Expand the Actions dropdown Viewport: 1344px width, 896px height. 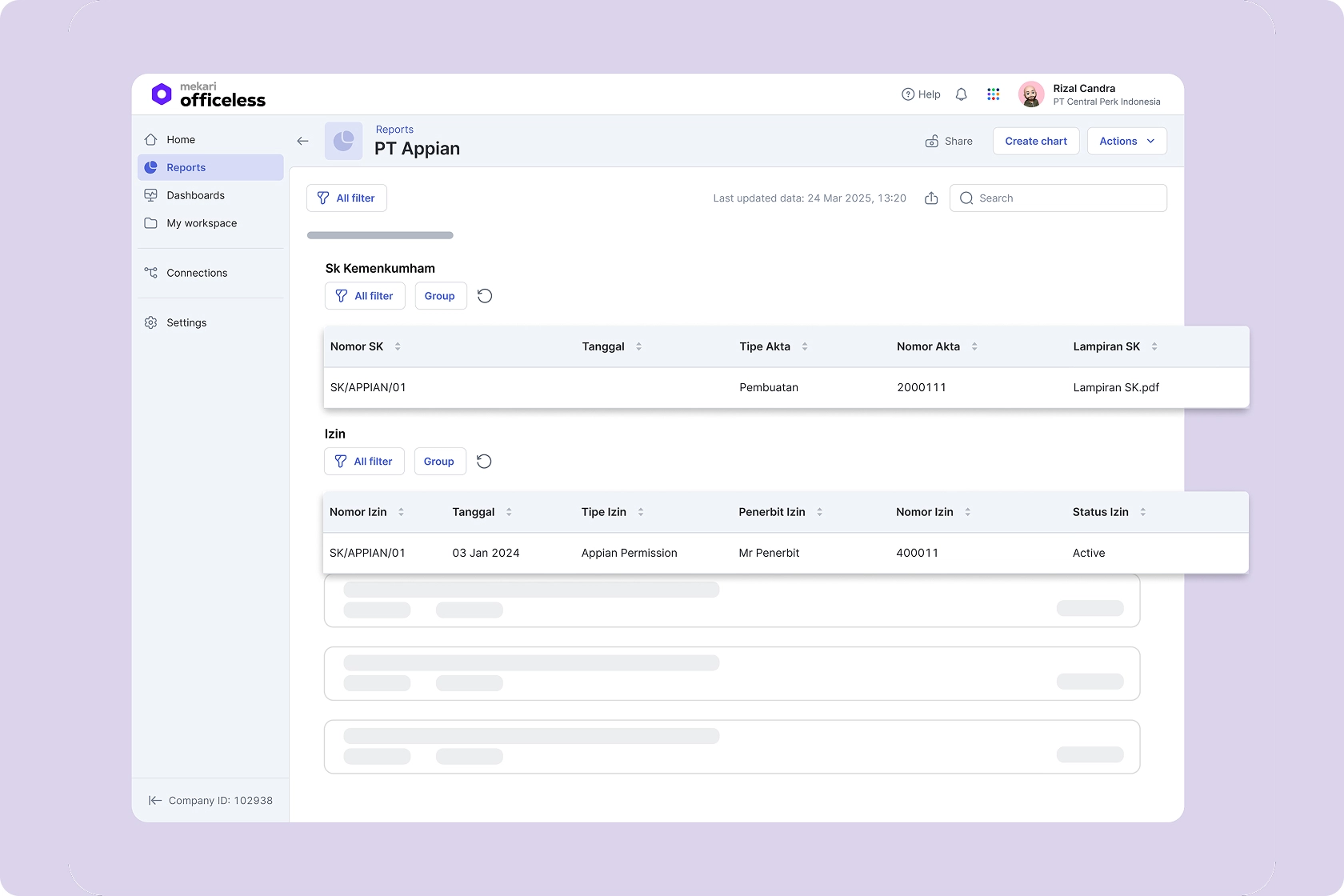1126,141
